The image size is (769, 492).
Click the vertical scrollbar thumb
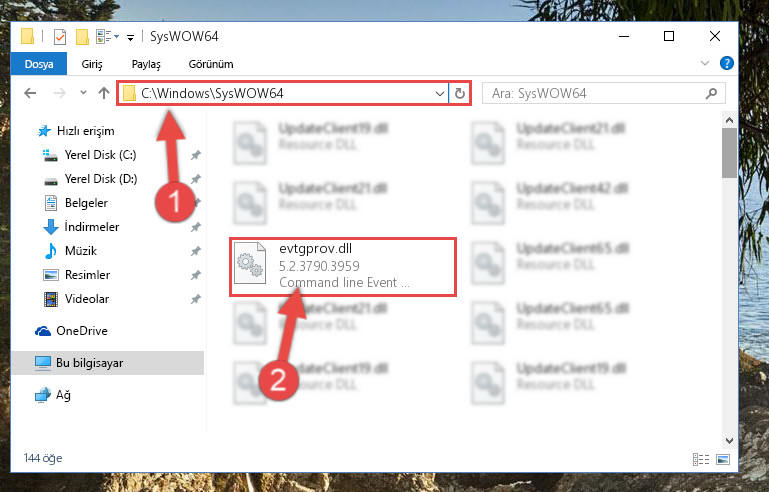click(x=729, y=153)
